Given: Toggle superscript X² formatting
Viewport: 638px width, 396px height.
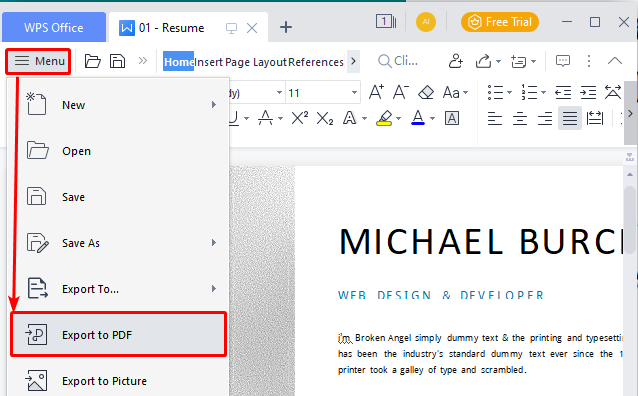Looking at the screenshot, I should (x=300, y=118).
